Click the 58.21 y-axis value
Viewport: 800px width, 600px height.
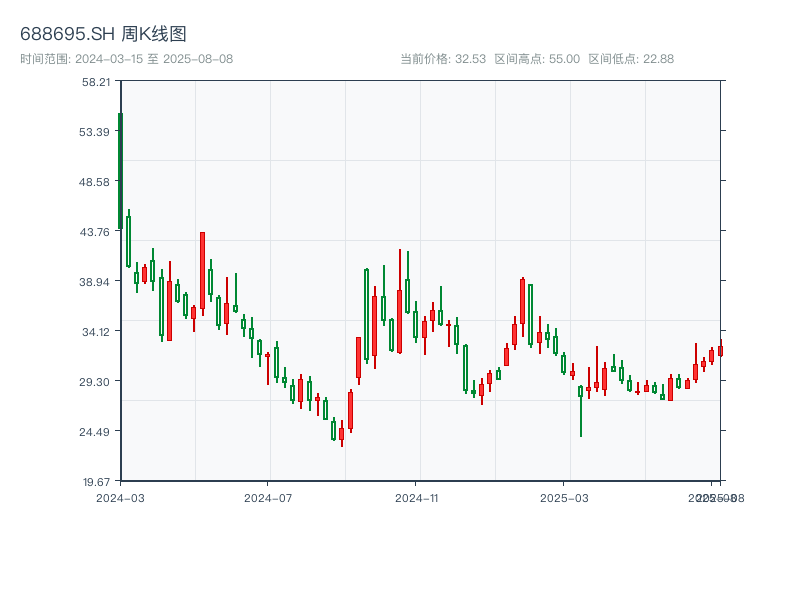[x=96, y=82]
